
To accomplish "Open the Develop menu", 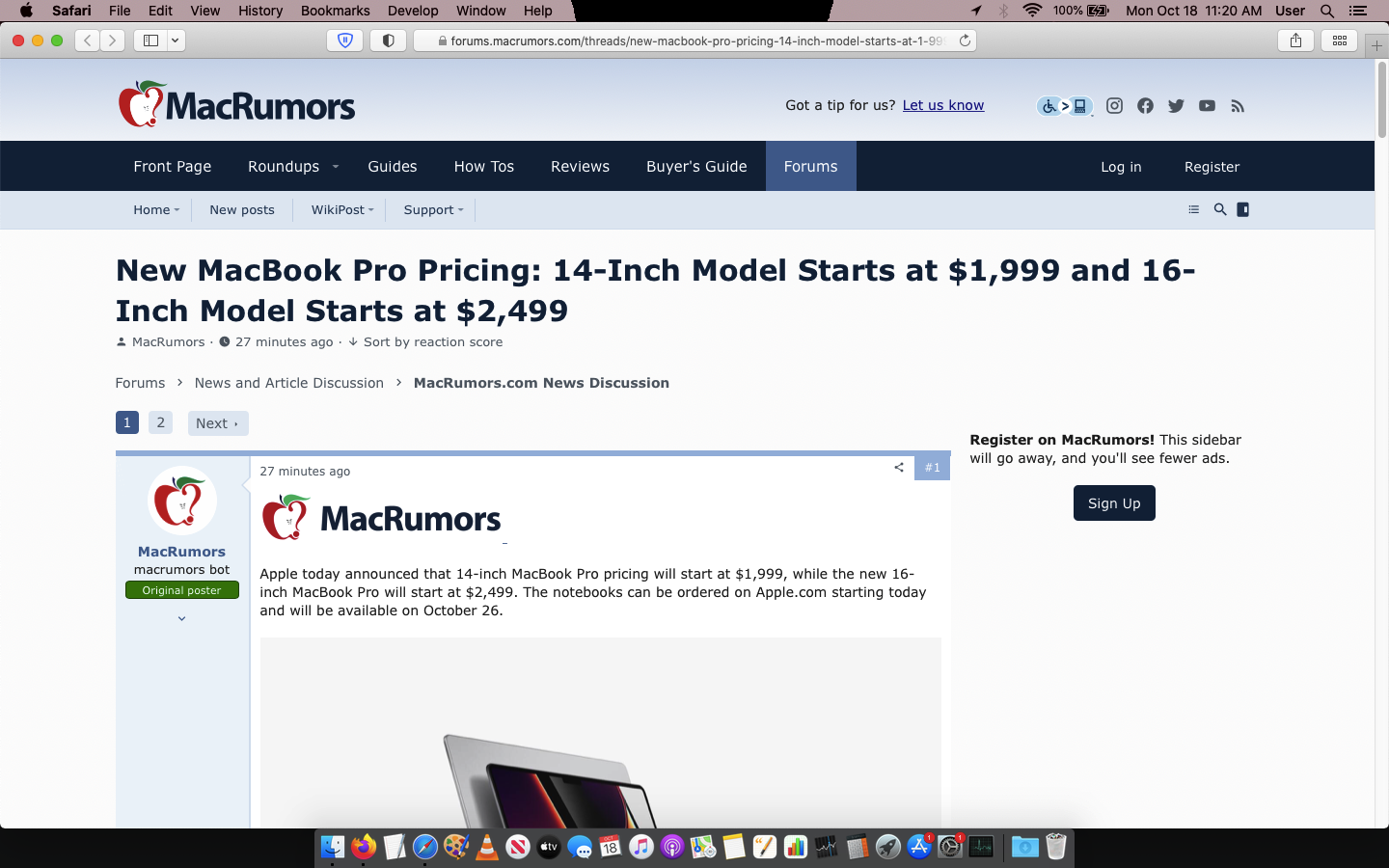I will coord(413,11).
